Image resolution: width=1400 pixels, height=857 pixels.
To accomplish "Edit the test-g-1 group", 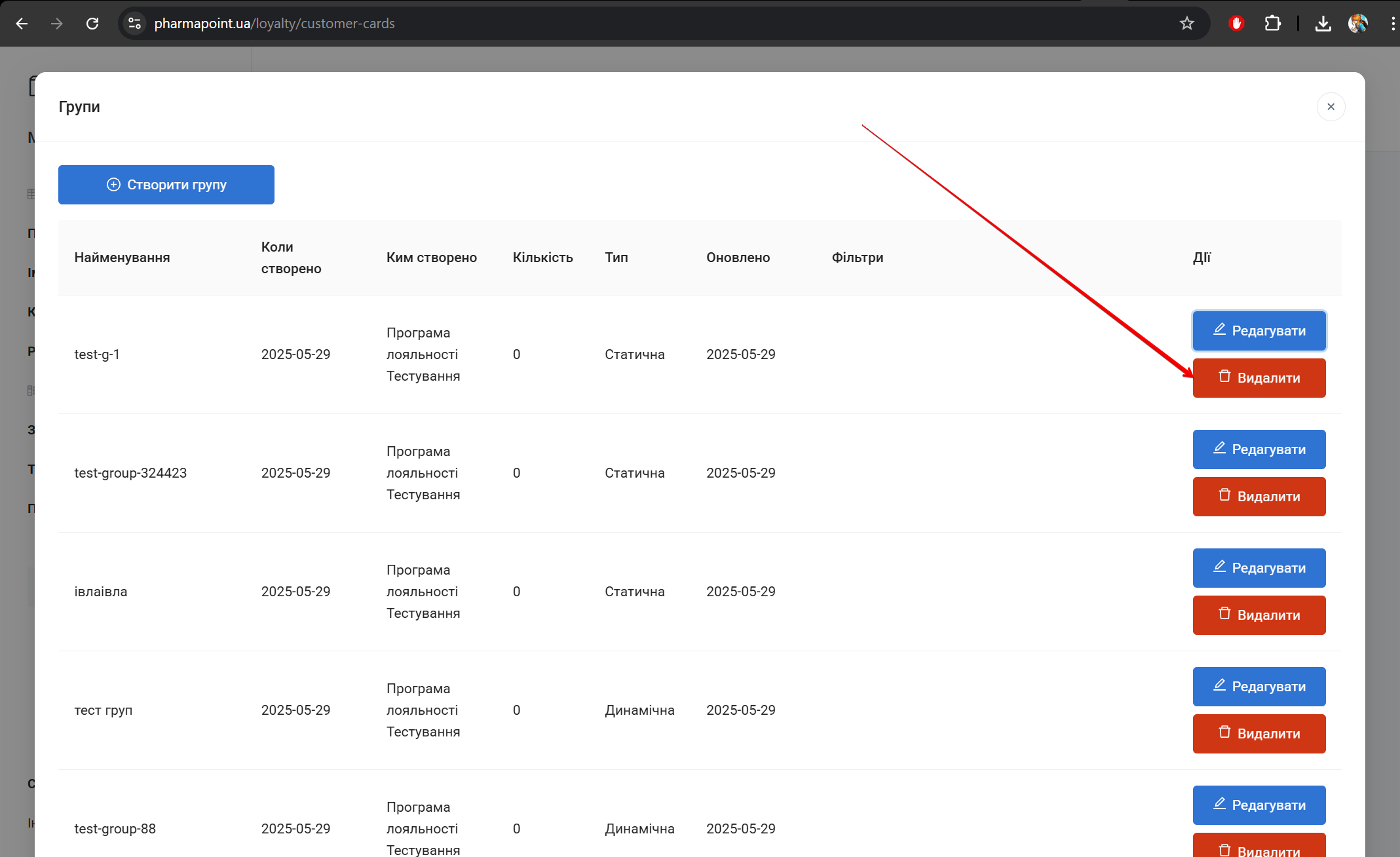I will tap(1258, 331).
